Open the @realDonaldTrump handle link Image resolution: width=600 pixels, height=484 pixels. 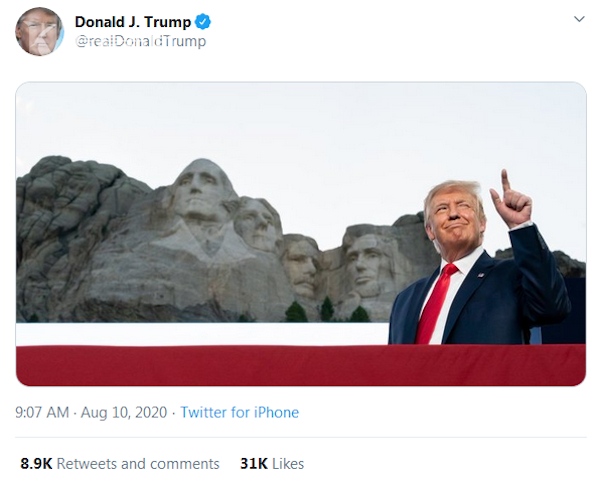pos(140,42)
